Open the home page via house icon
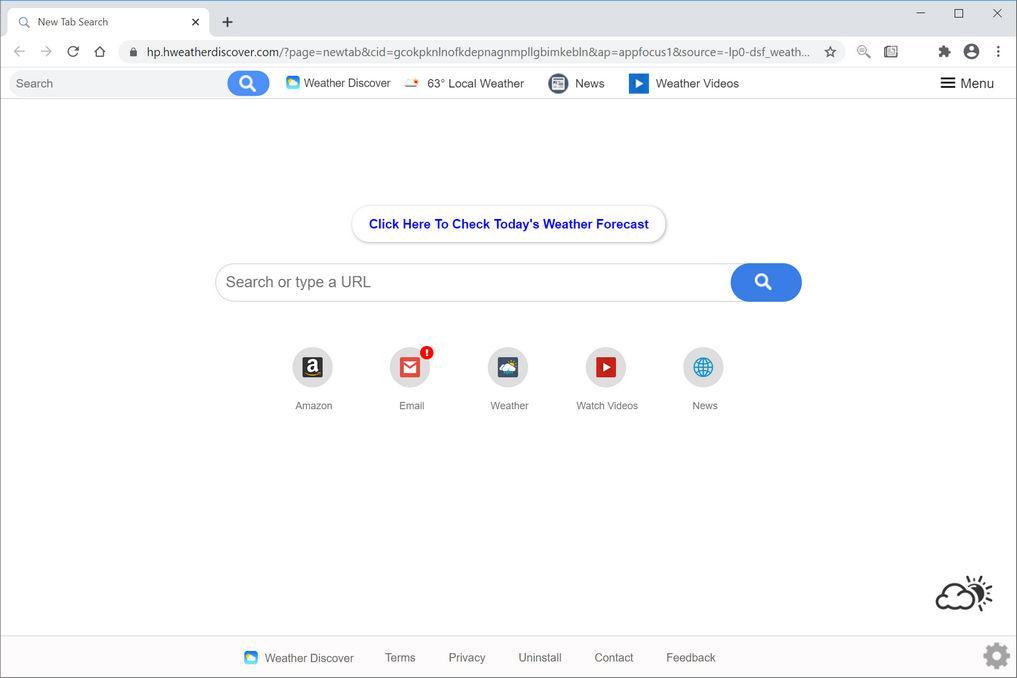This screenshot has height=678, width=1017. [100, 52]
